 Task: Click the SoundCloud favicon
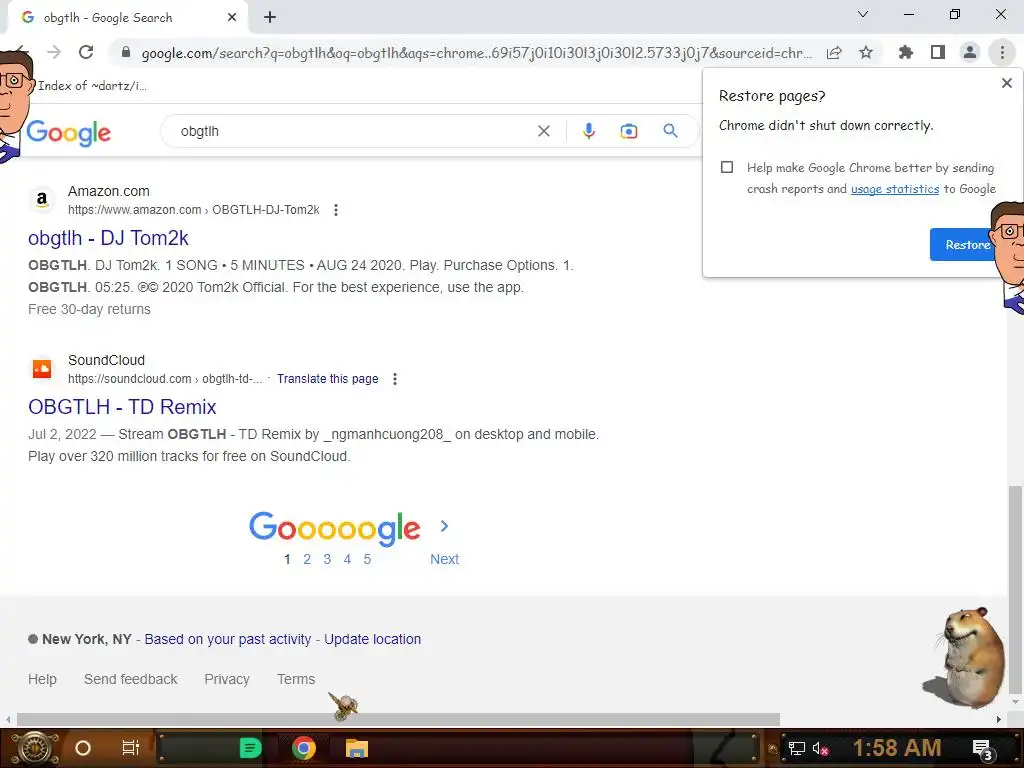pyautogui.click(x=42, y=369)
